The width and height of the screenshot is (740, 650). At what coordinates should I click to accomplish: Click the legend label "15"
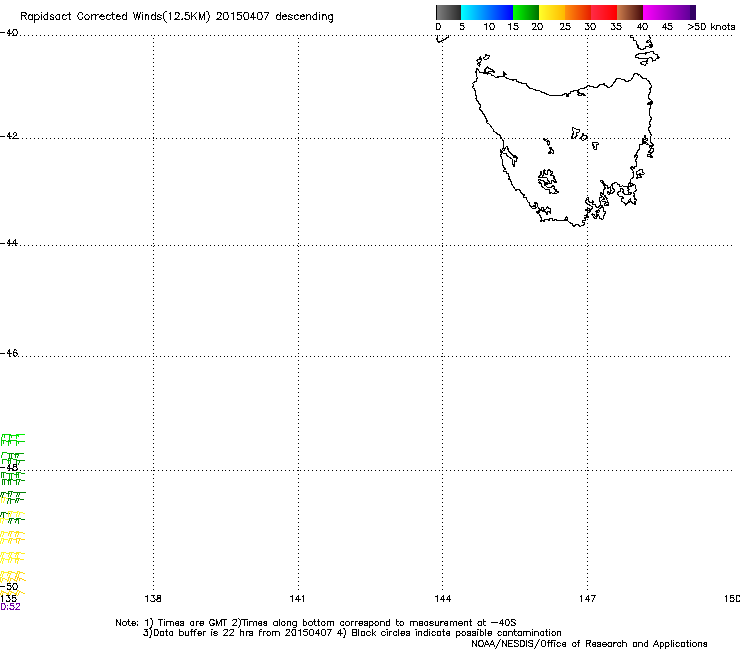pyautogui.click(x=513, y=27)
